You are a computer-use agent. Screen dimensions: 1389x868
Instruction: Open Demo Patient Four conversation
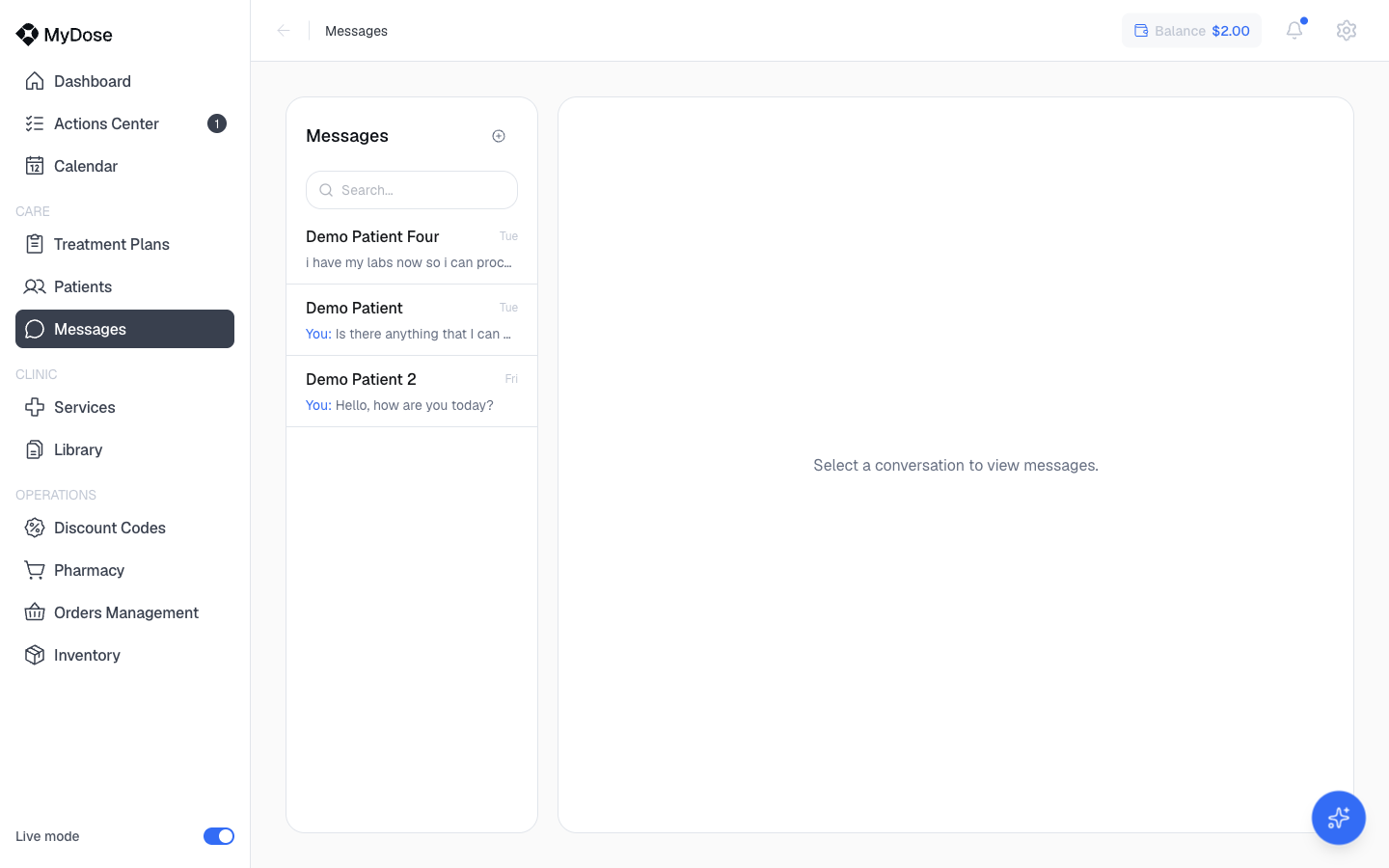(x=412, y=249)
